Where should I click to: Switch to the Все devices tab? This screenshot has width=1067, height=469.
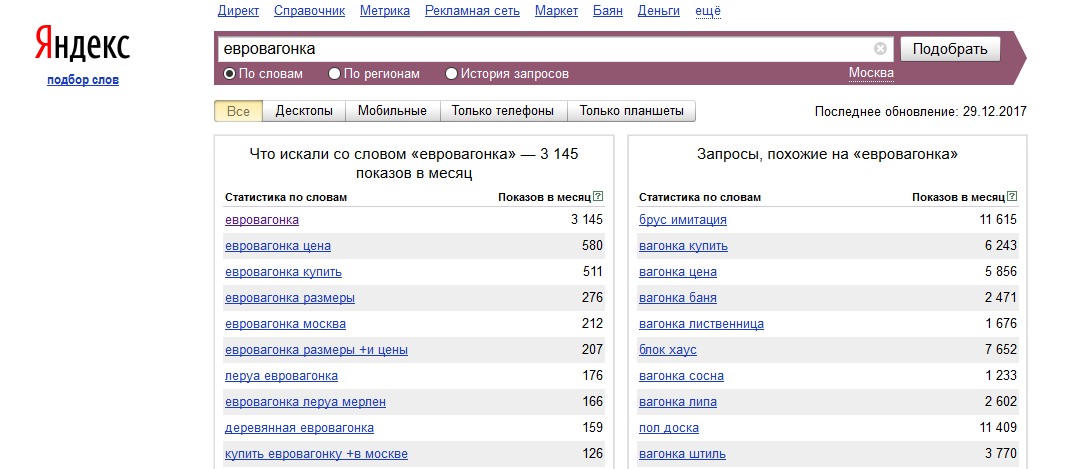(x=238, y=111)
